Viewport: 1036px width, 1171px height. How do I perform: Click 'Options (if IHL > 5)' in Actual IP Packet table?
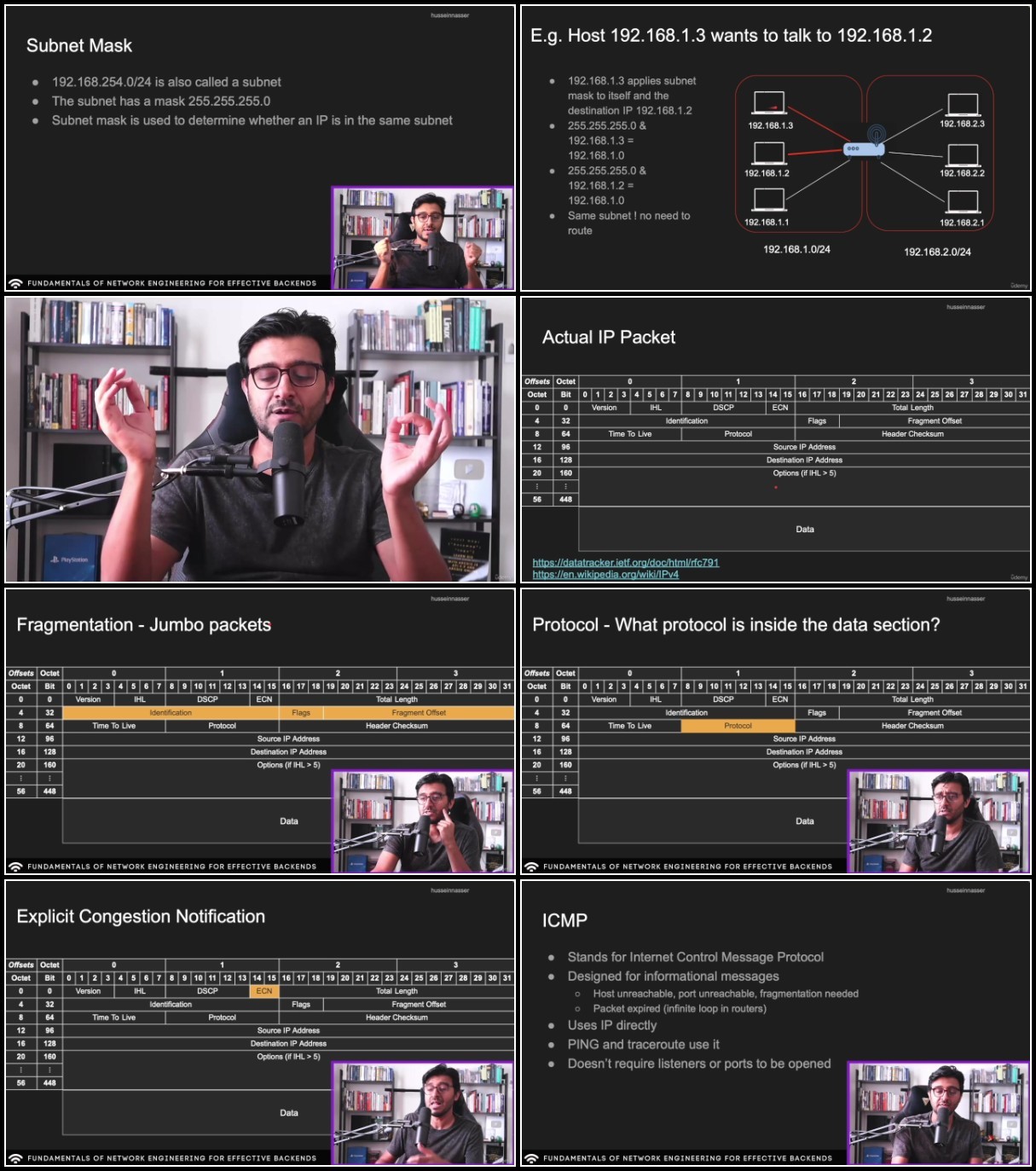(804, 473)
